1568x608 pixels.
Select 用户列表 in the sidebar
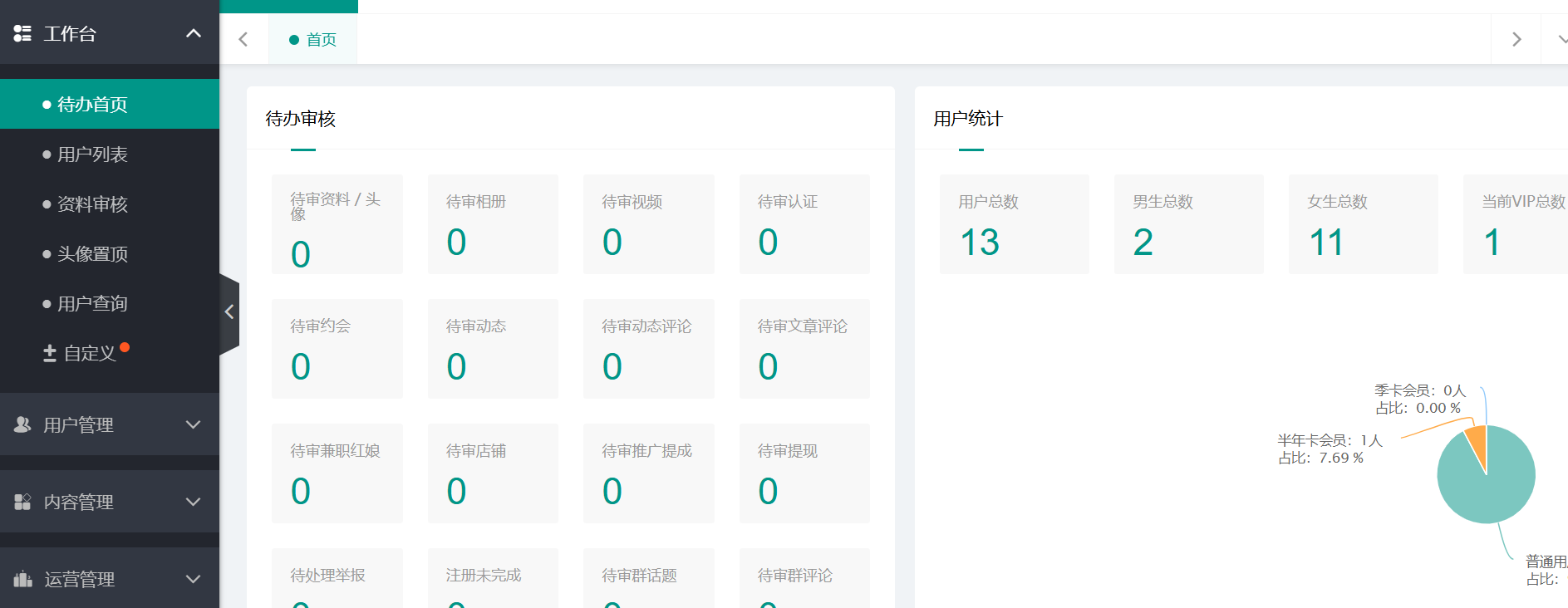[92, 154]
